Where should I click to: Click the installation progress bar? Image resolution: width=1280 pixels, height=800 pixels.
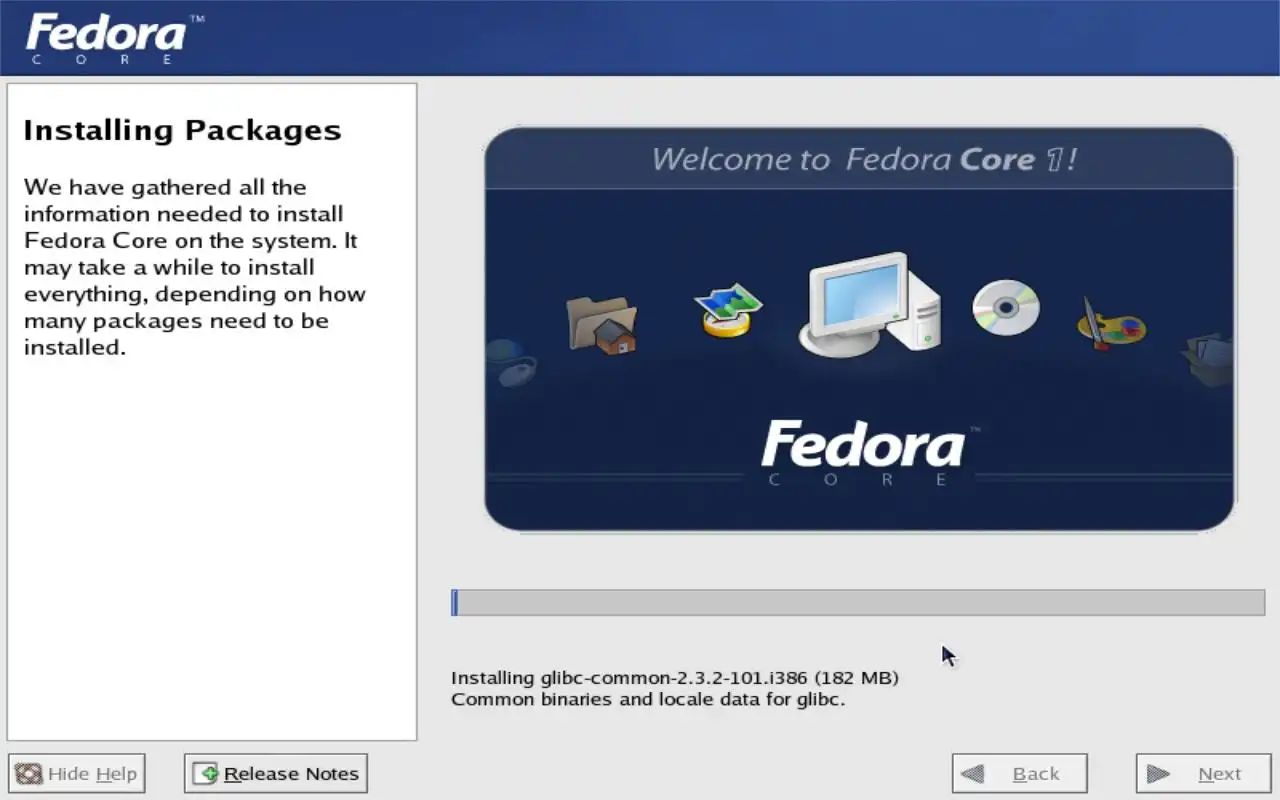pos(858,602)
